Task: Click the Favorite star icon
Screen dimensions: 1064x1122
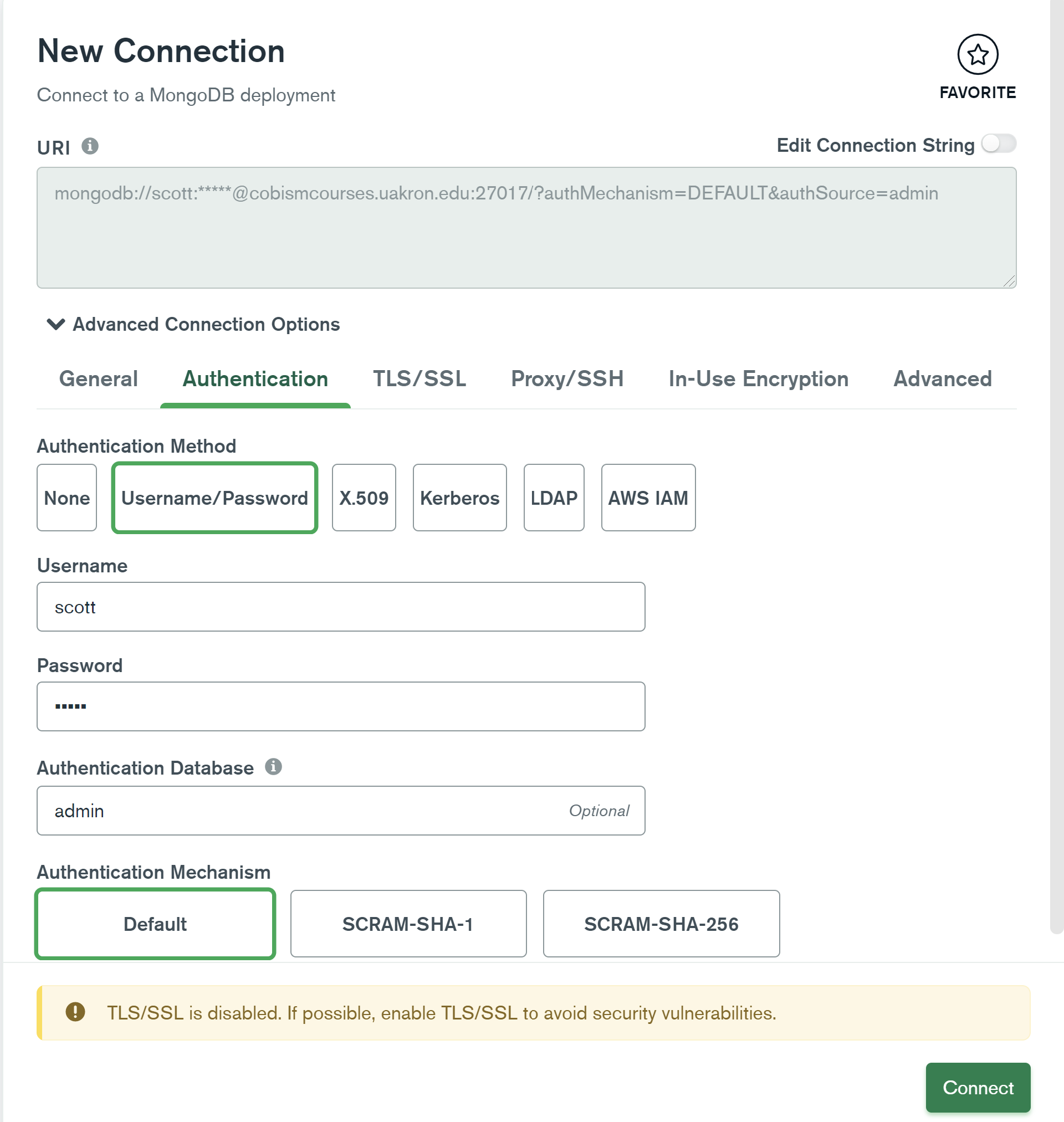Action: coord(977,54)
